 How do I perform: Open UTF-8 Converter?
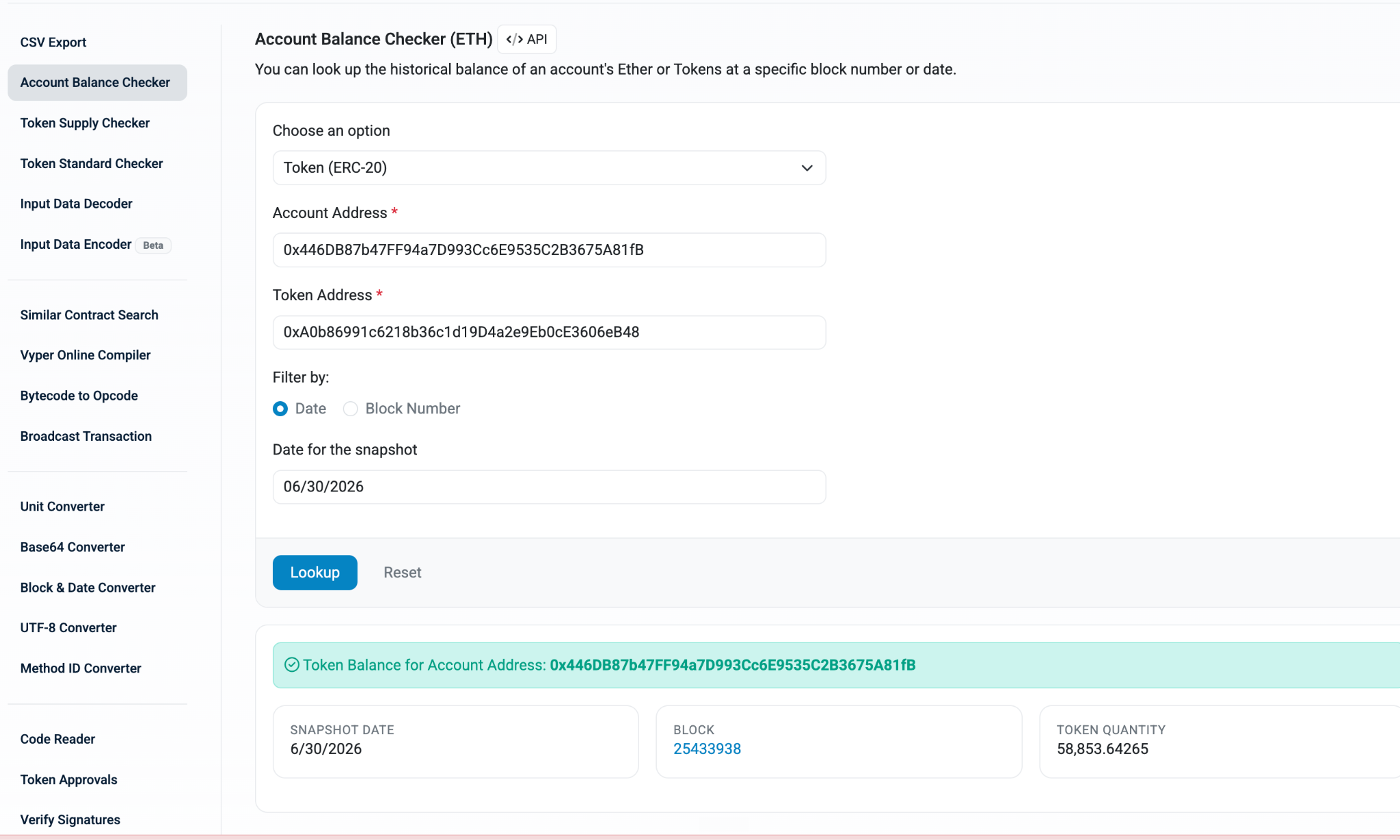click(x=68, y=627)
